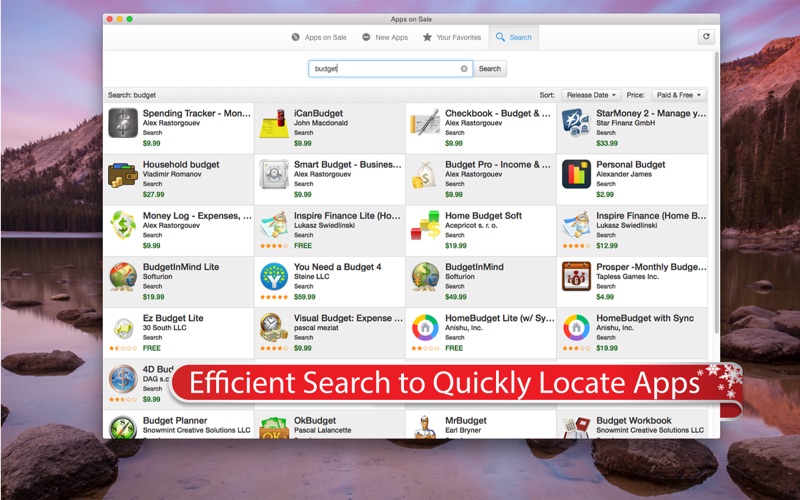Switch to the New Apps tab
The image size is (800, 500).
coord(385,37)
